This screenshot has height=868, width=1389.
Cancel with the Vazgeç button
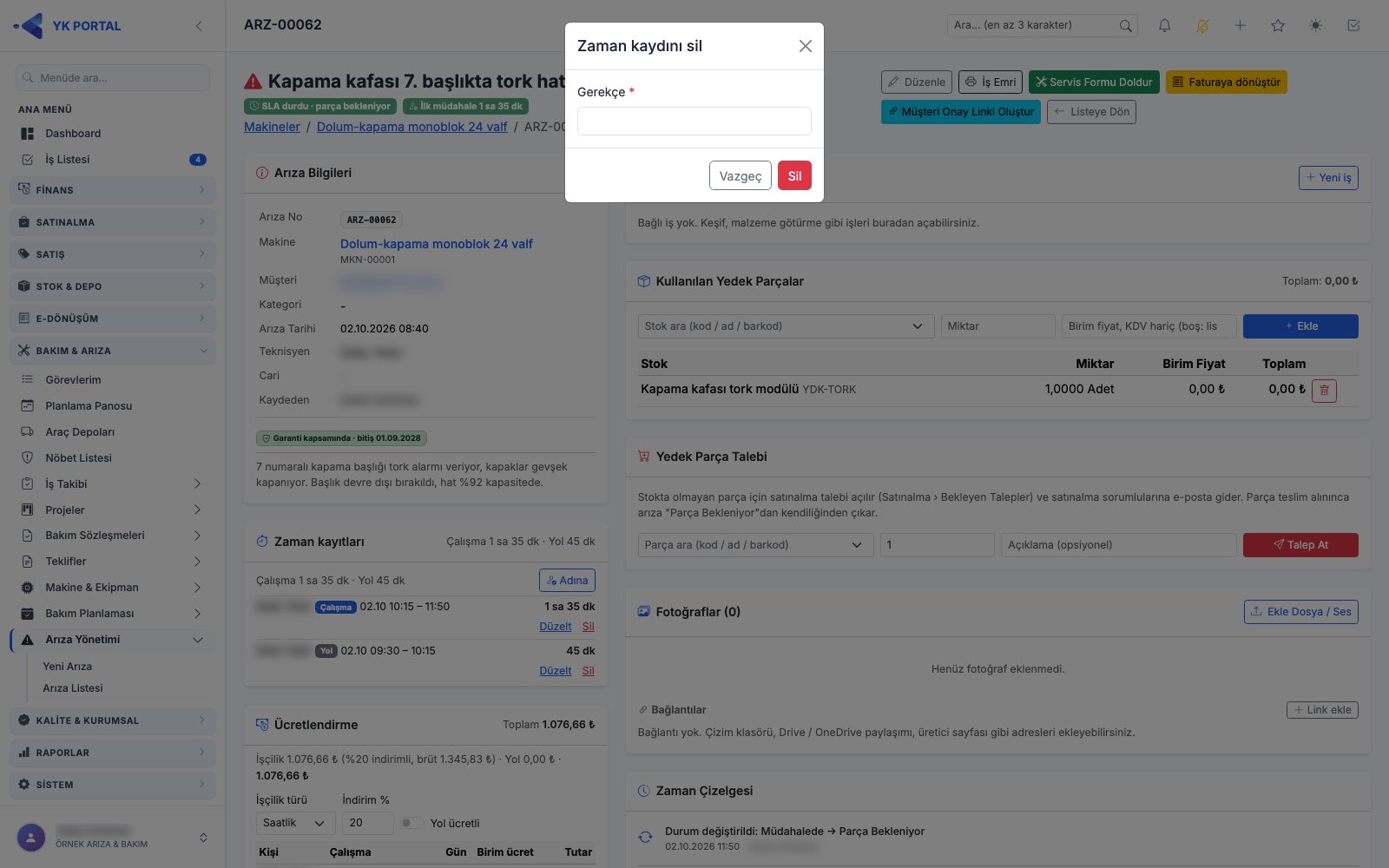click(x=741, y=175)
